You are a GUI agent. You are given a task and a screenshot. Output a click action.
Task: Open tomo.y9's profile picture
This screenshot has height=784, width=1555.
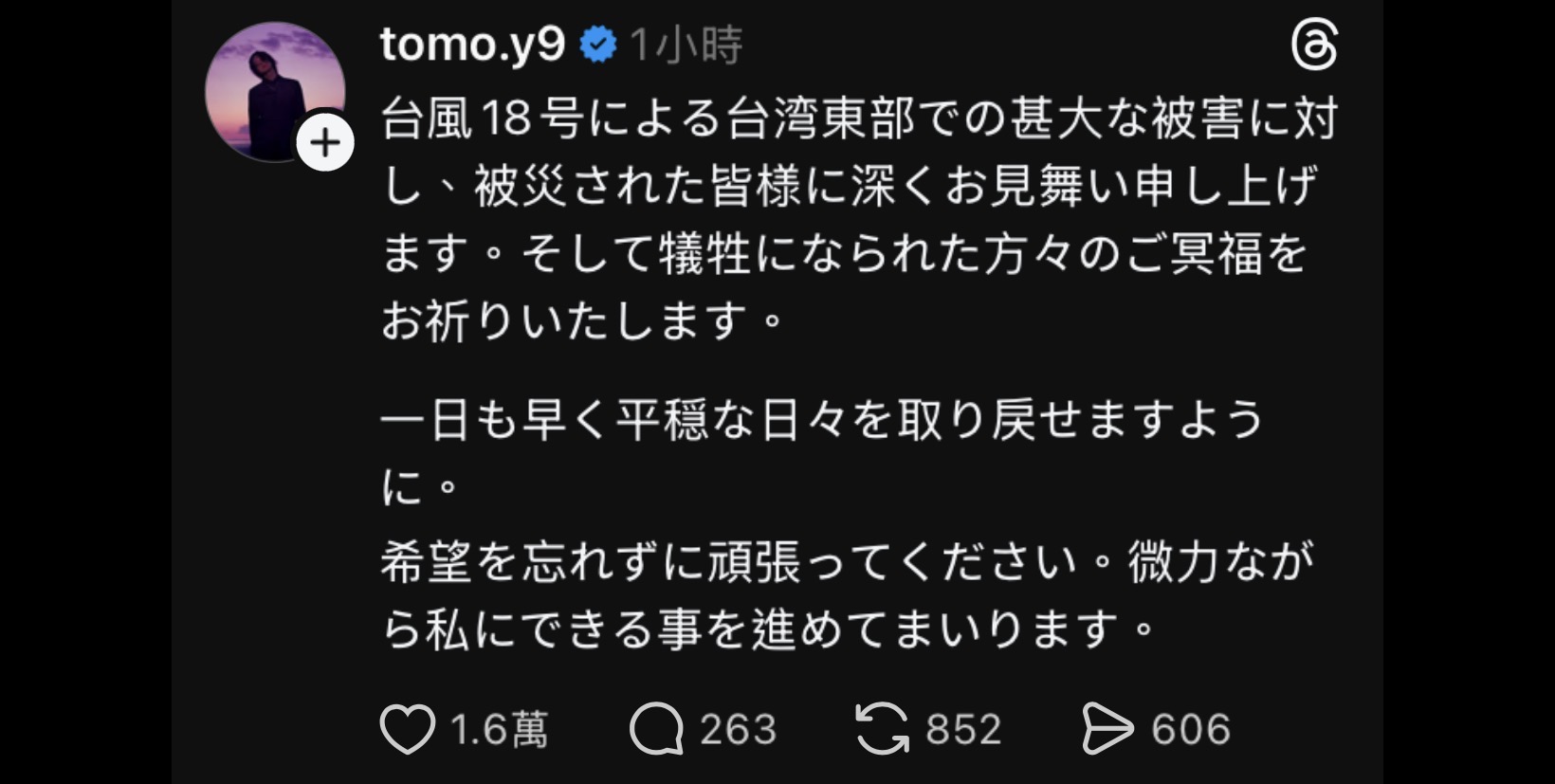(273, 90)
